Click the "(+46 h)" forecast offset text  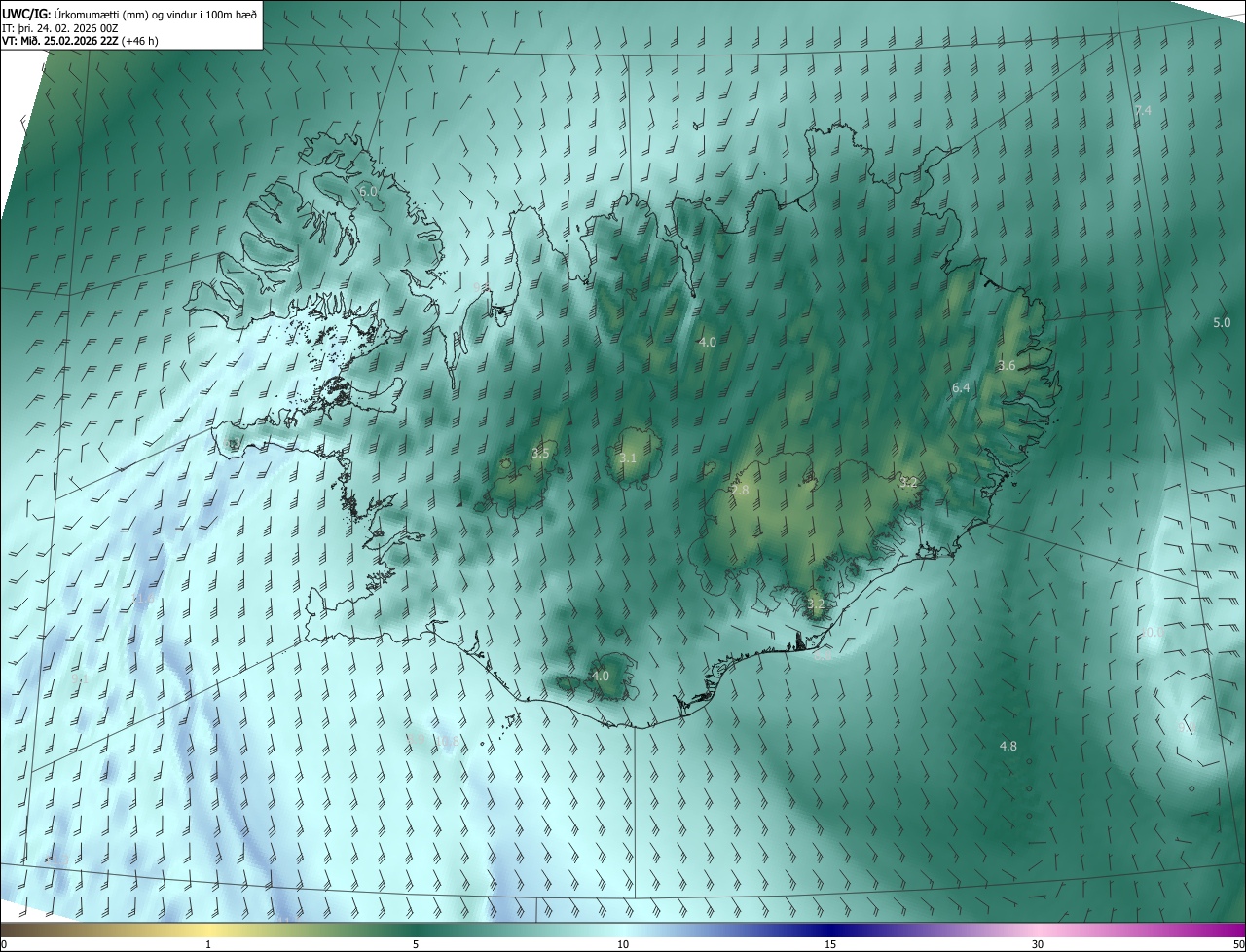(x=141, y=41)
